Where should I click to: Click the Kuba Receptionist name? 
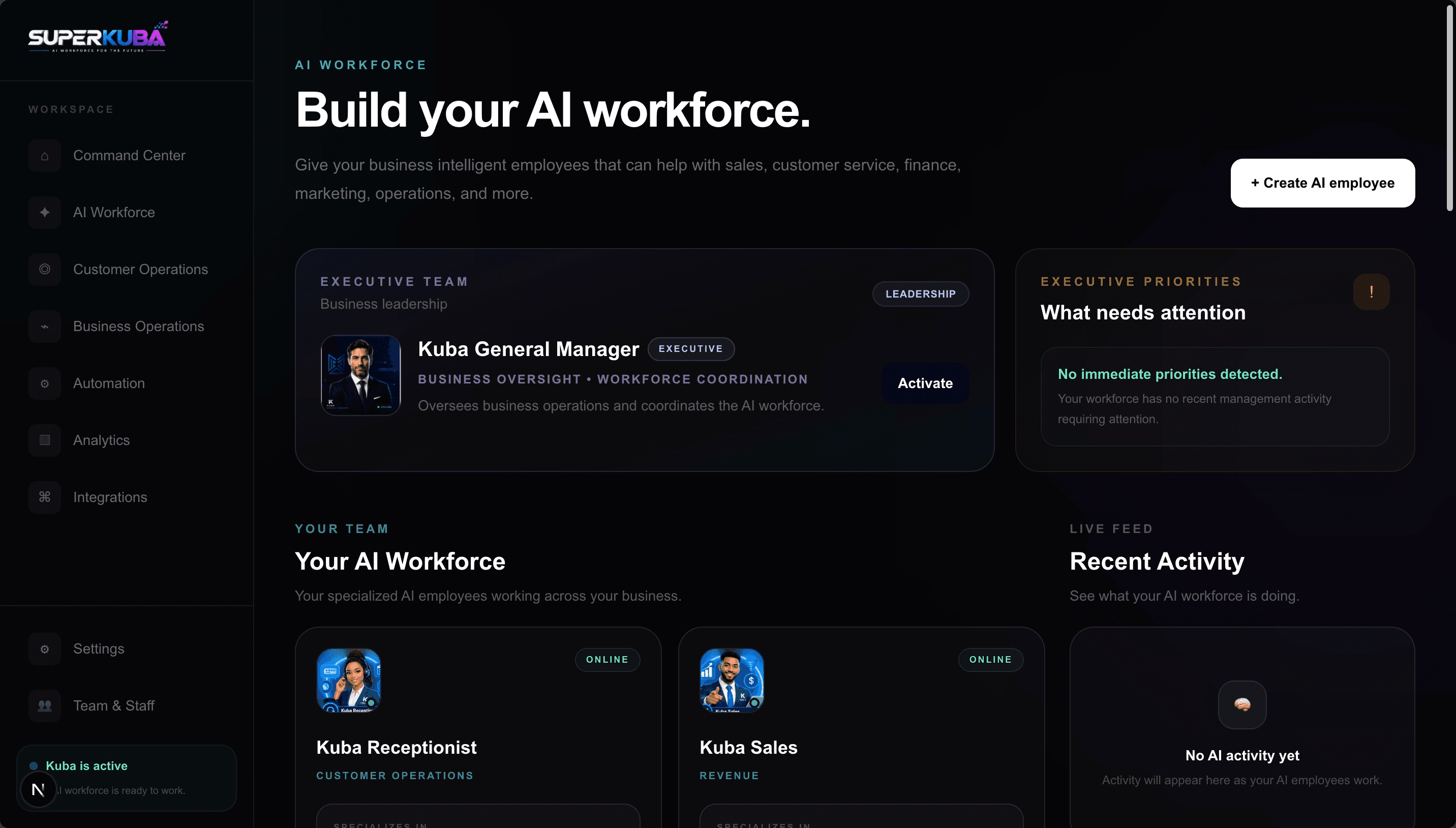click(396, 747)
